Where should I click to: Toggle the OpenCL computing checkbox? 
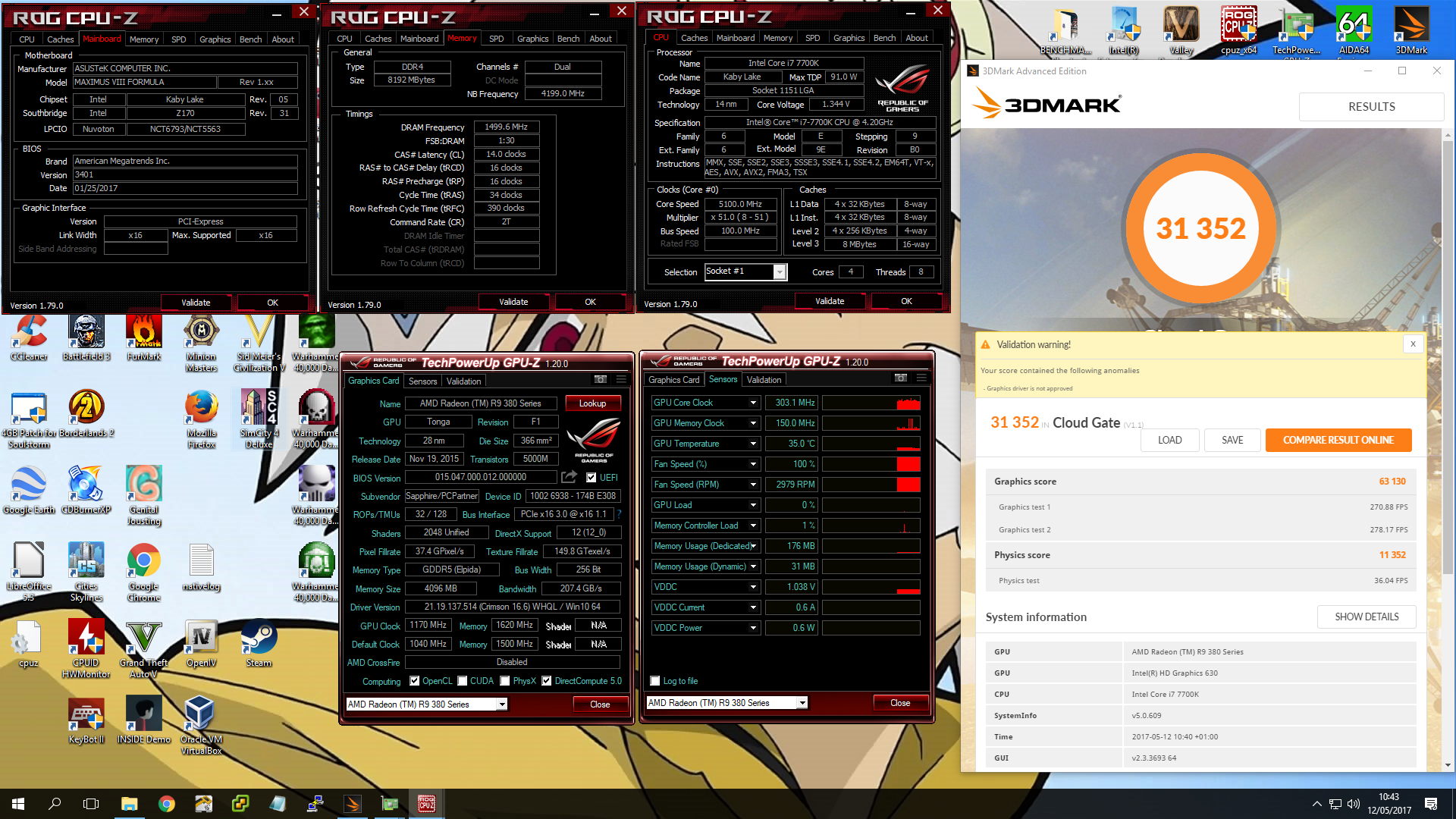(x=414, y=681)
